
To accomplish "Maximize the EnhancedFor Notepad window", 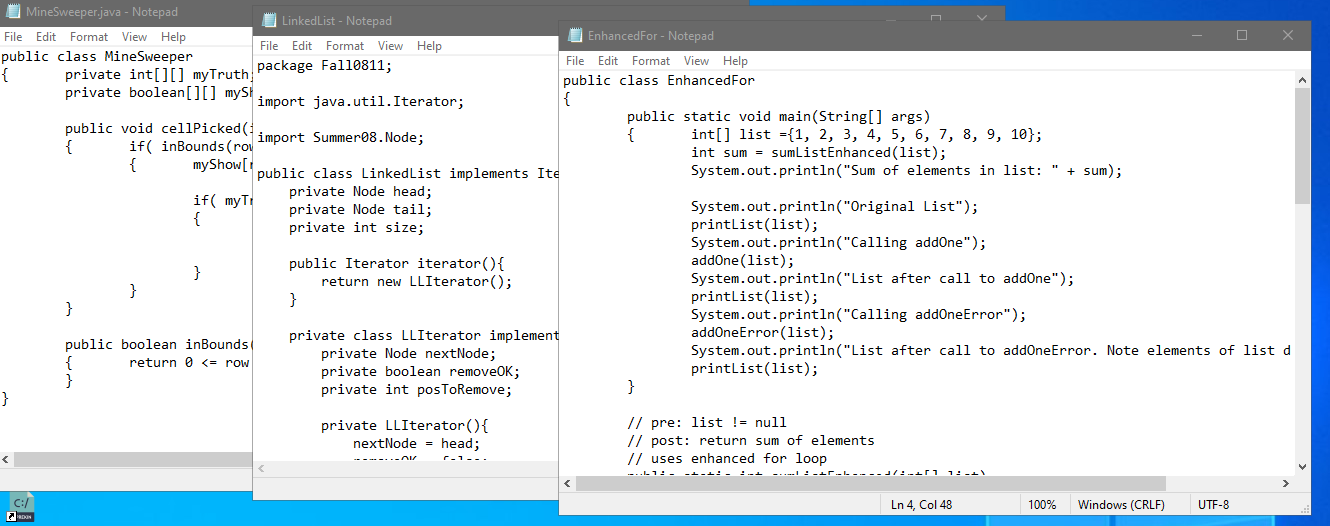I will pyautogui.click(x=1242, y=35).
